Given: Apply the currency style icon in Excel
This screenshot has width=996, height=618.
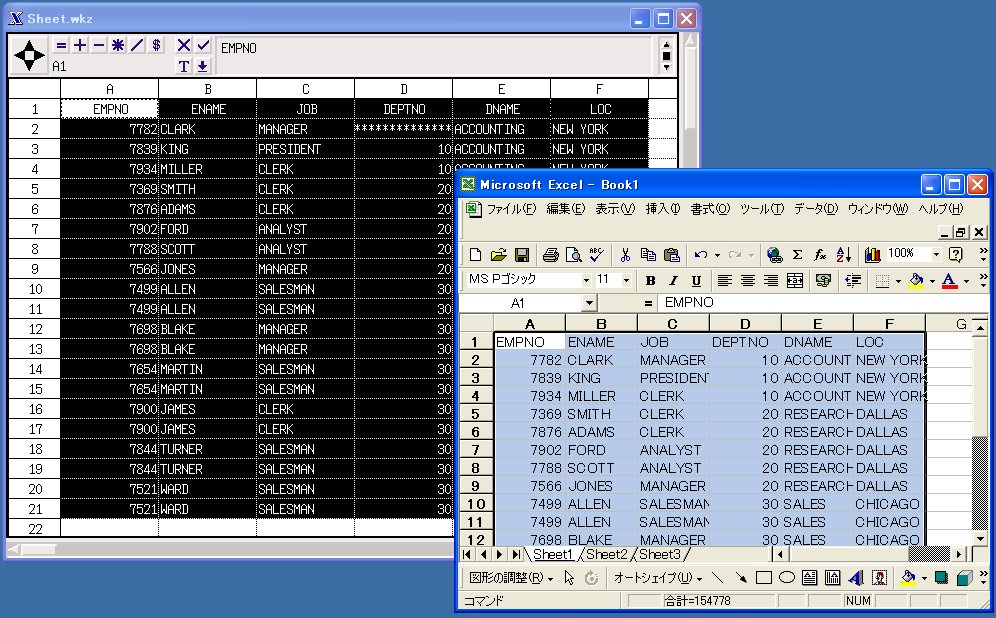Looking at the screenshot, I should (823, 281).
